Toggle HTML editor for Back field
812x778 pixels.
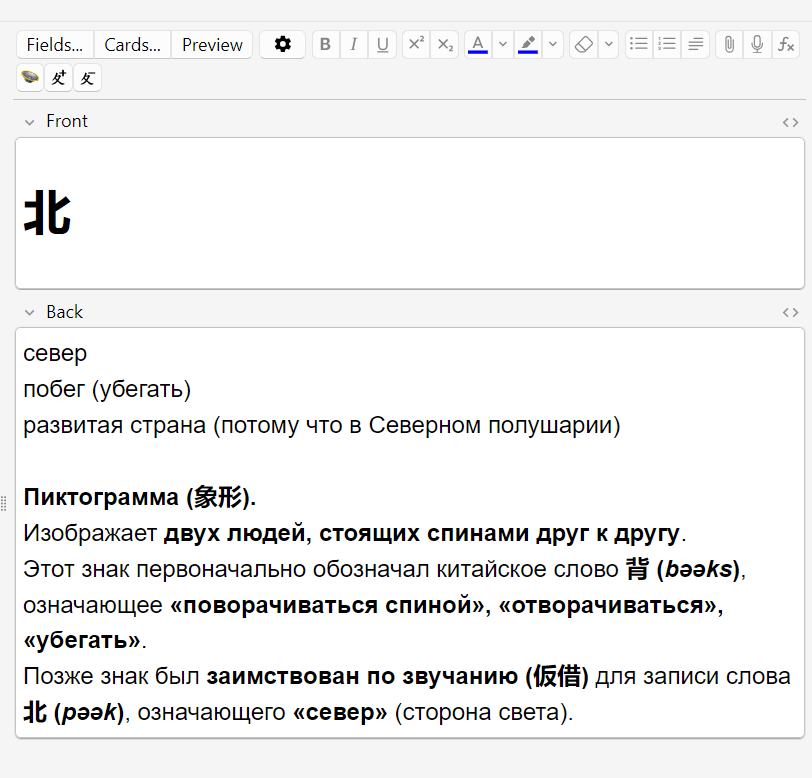pyautogui.click(x=790, y=313)
